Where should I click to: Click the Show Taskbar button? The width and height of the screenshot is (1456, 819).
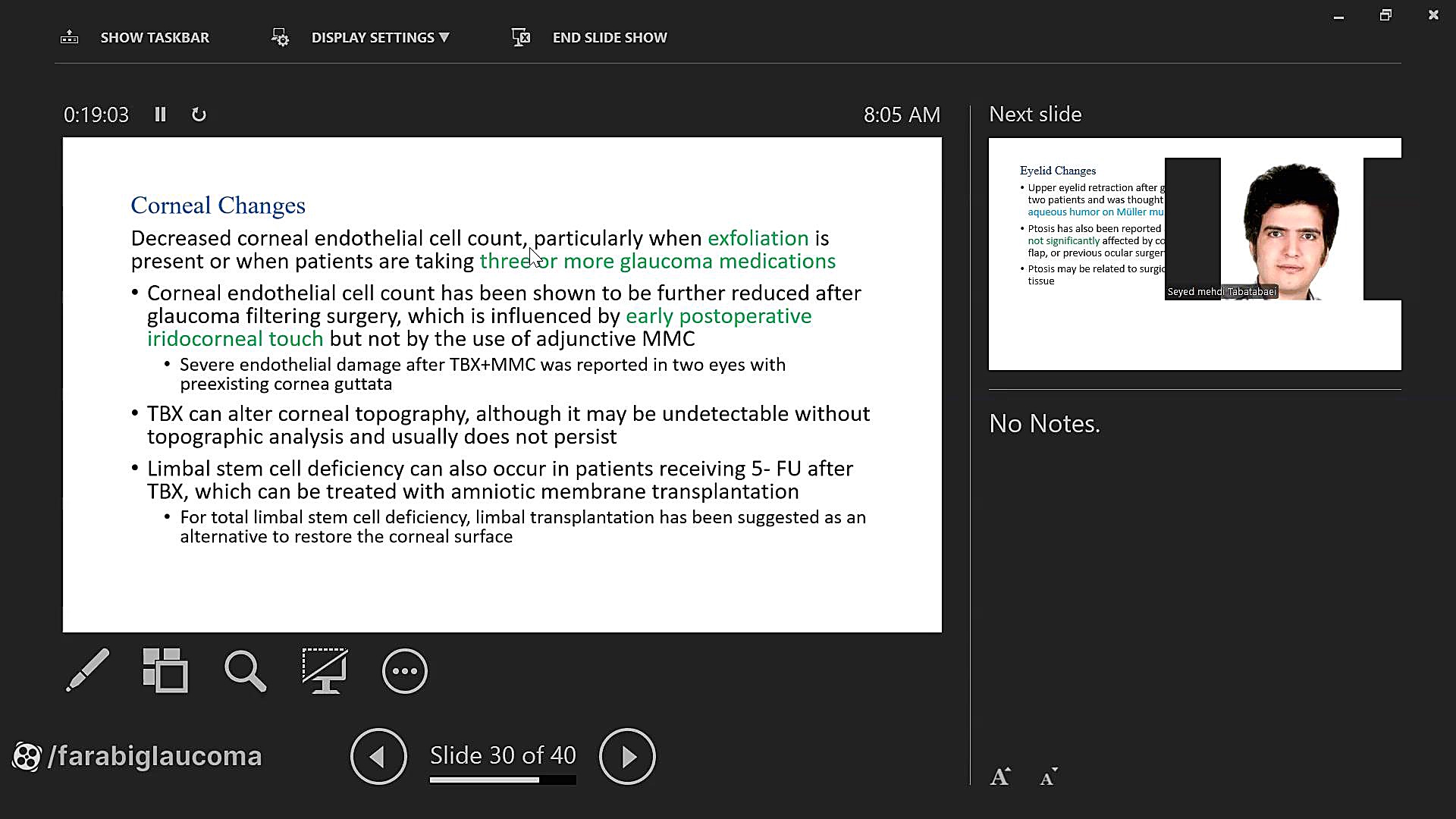[155, 37]
